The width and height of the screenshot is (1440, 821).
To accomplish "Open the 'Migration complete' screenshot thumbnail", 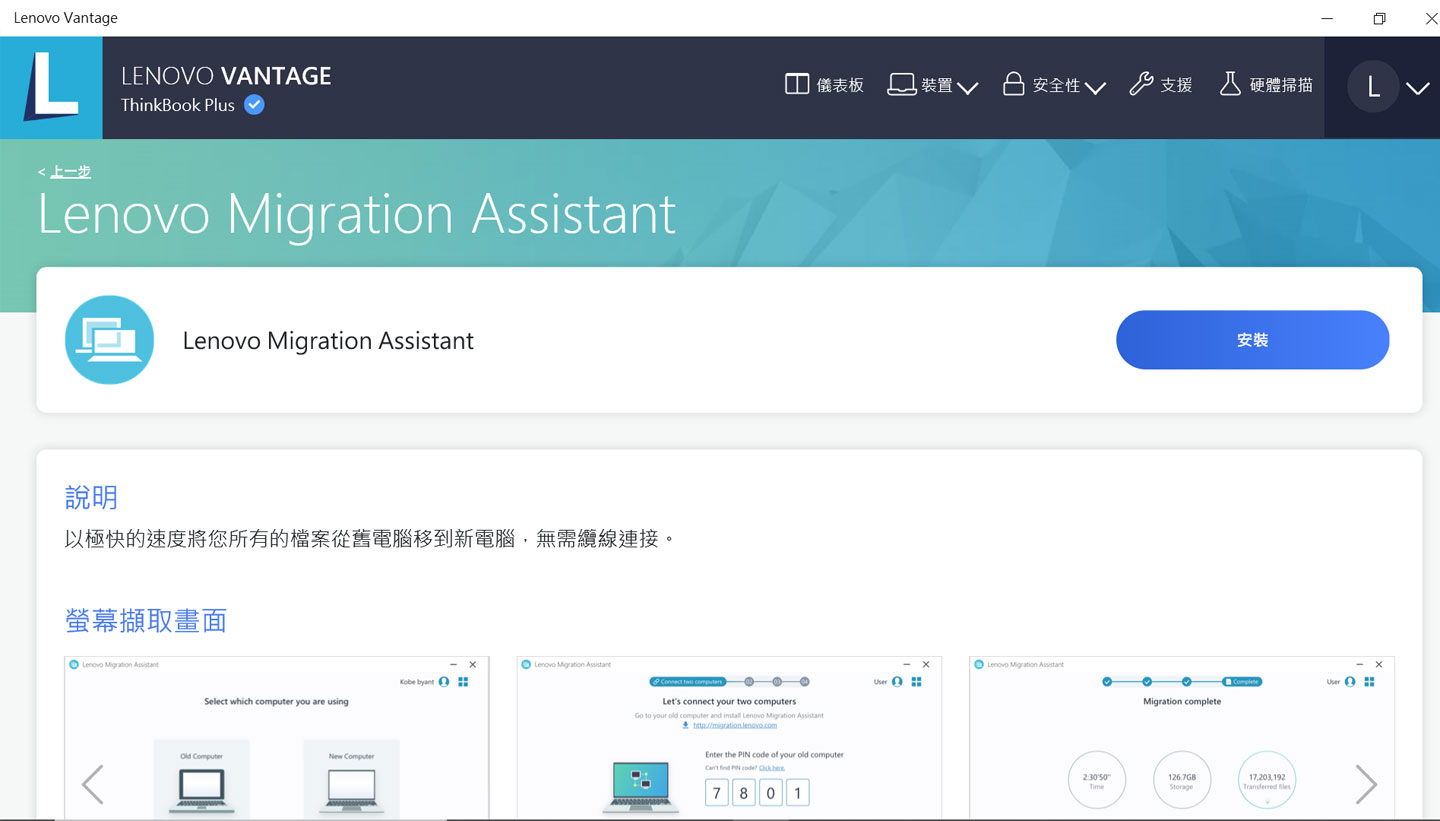I will [x=1182, y=737].
